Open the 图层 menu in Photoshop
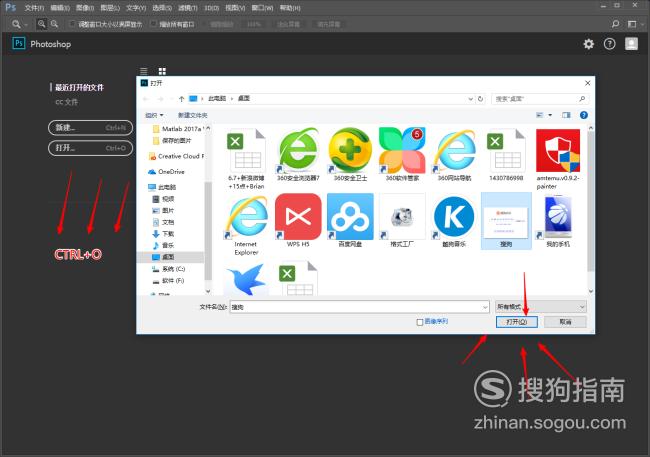 (110, 8)
